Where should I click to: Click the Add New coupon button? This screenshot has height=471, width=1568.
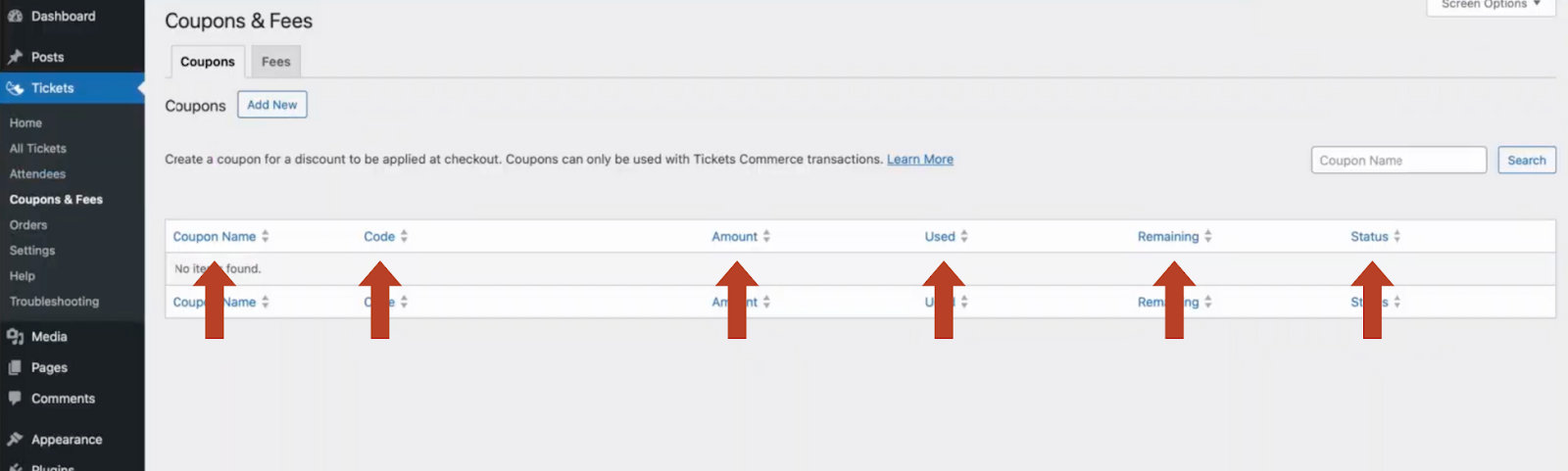pos(271,105)
